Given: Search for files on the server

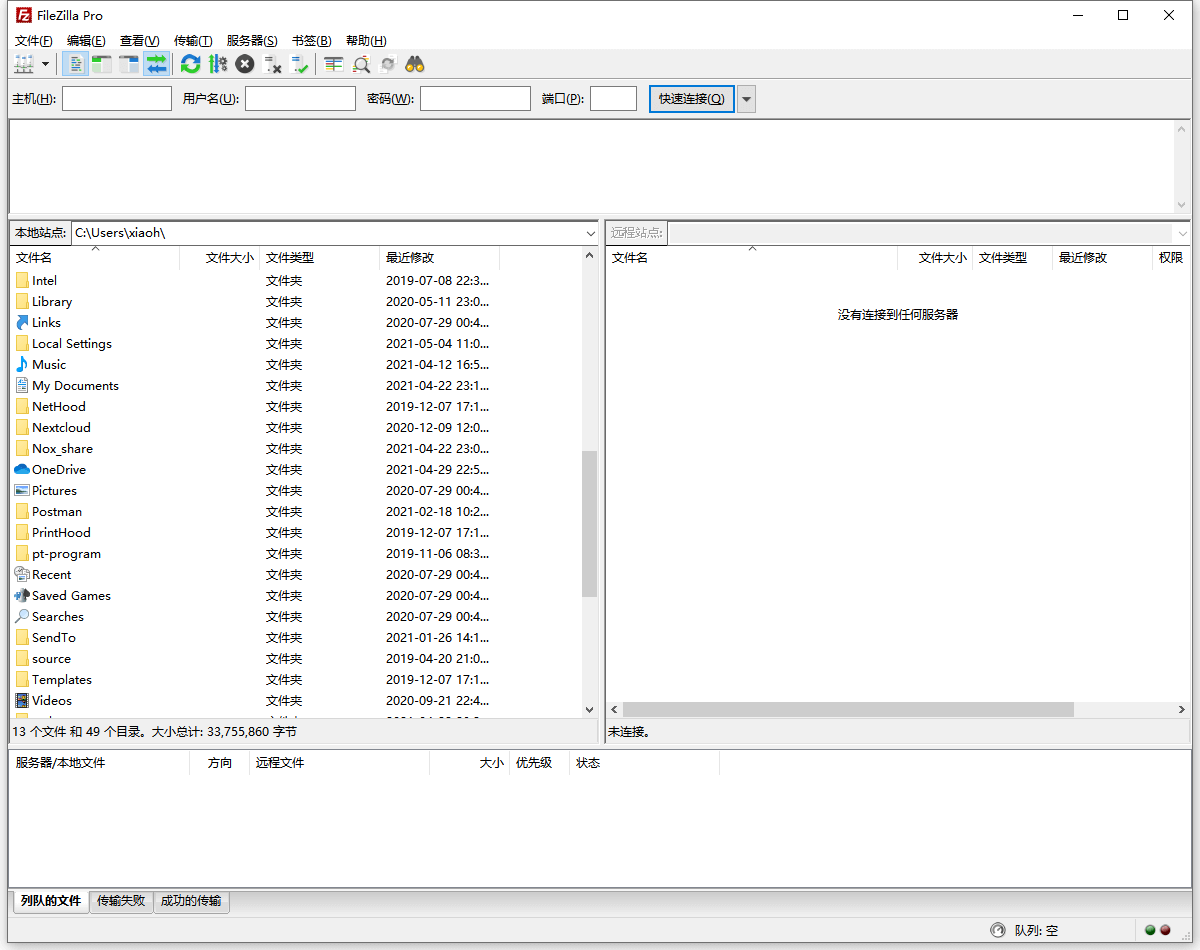Looking at the screenshot, I should click(414, 63).
